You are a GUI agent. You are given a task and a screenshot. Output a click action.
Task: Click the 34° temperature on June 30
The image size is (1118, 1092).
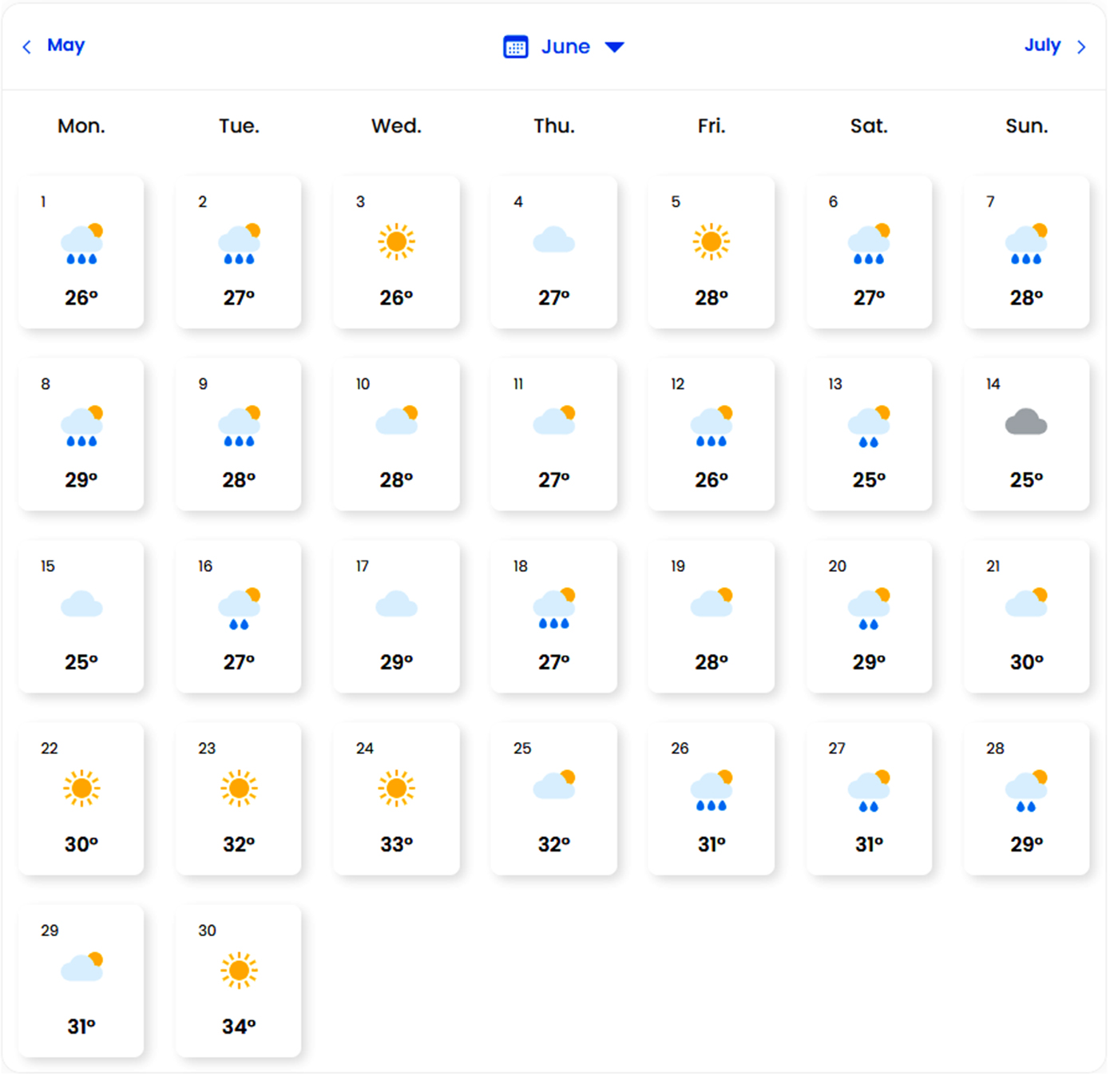239,1026
